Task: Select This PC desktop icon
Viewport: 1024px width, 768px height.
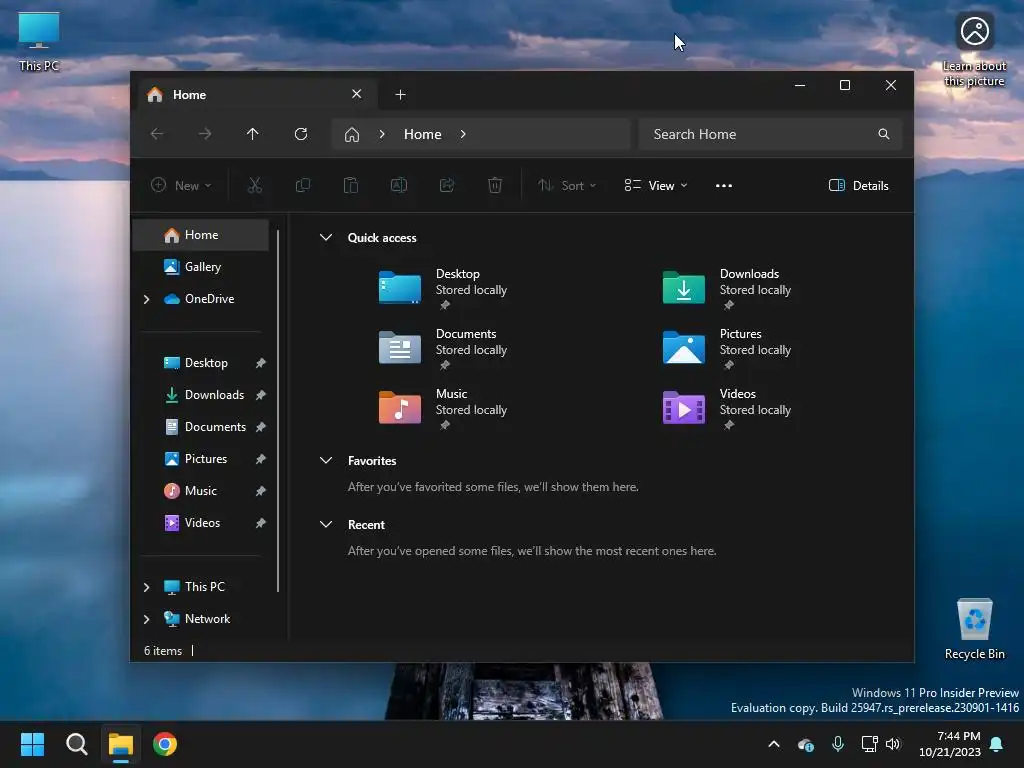Action: (x=39, y=42)
